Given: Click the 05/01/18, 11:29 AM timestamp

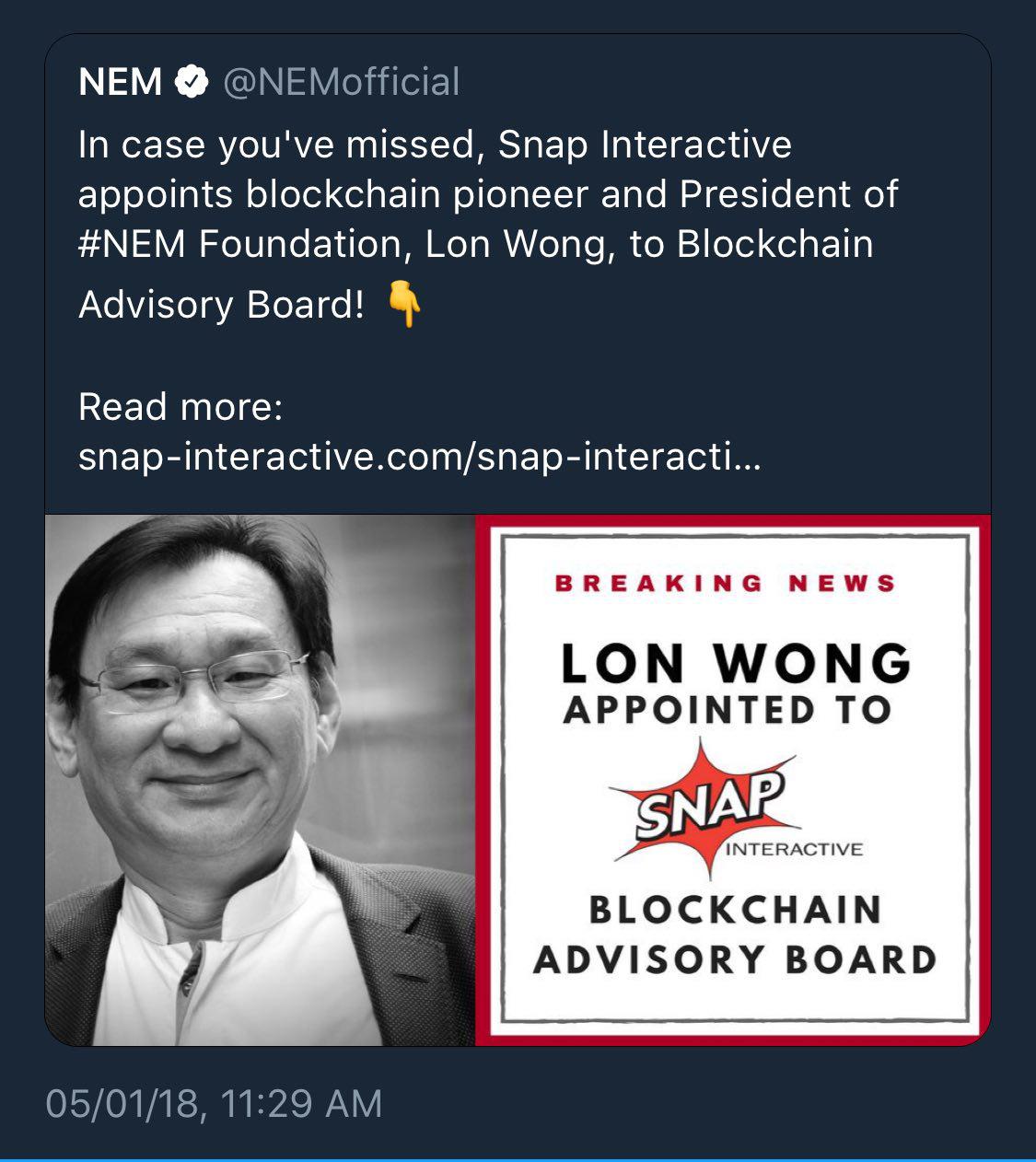Looking at the screenshot, I should tap(214, 1103).
